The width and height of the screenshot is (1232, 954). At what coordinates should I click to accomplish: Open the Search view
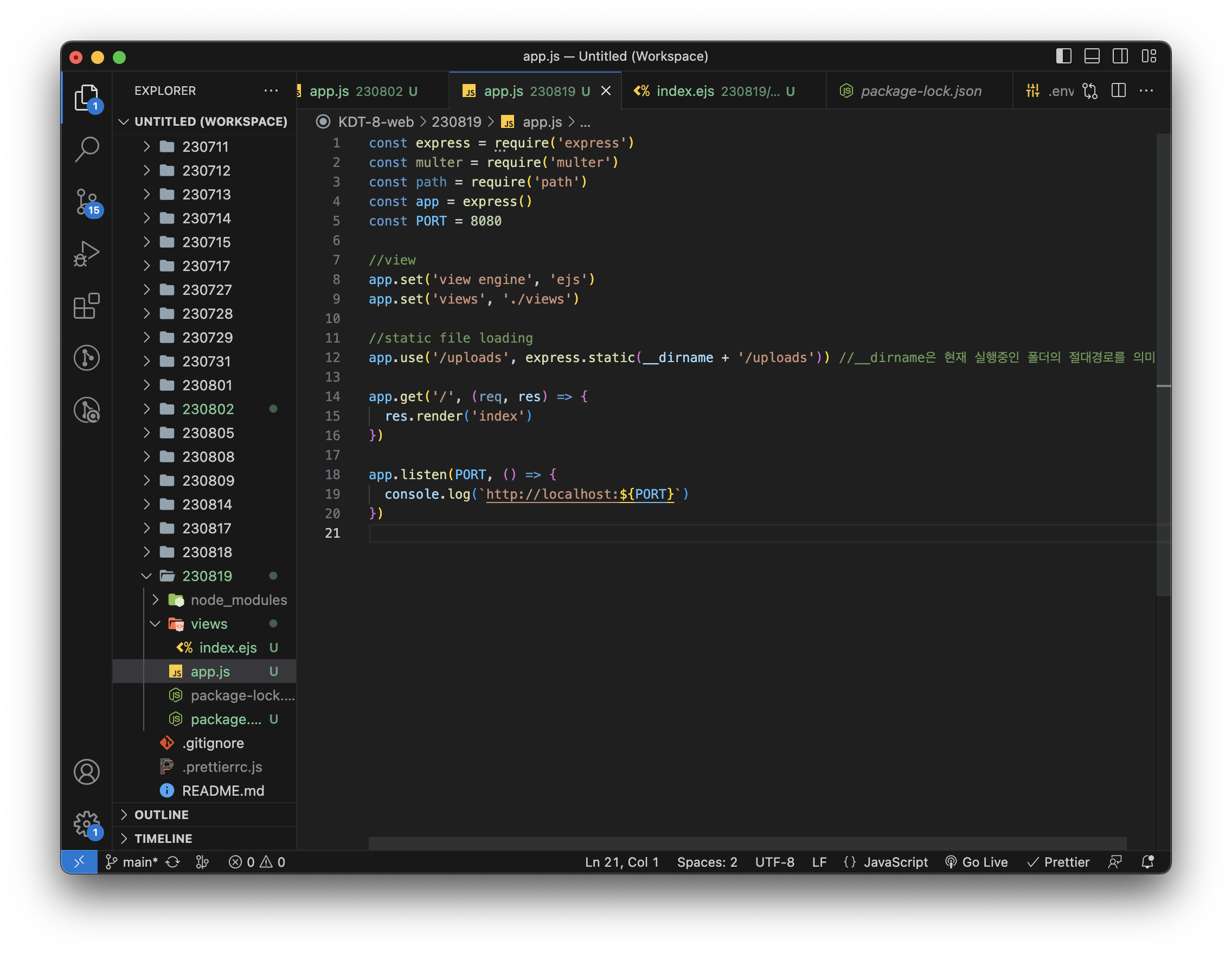pyautogui.click(x=86, y=149)
